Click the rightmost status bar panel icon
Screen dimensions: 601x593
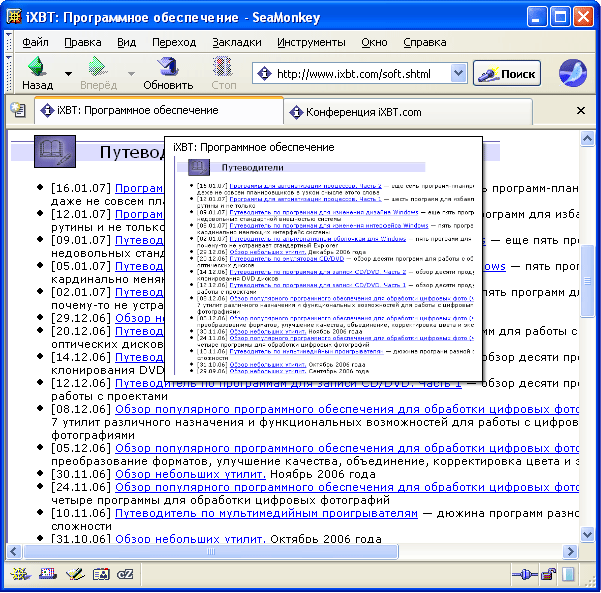click(x=568, y=574)
